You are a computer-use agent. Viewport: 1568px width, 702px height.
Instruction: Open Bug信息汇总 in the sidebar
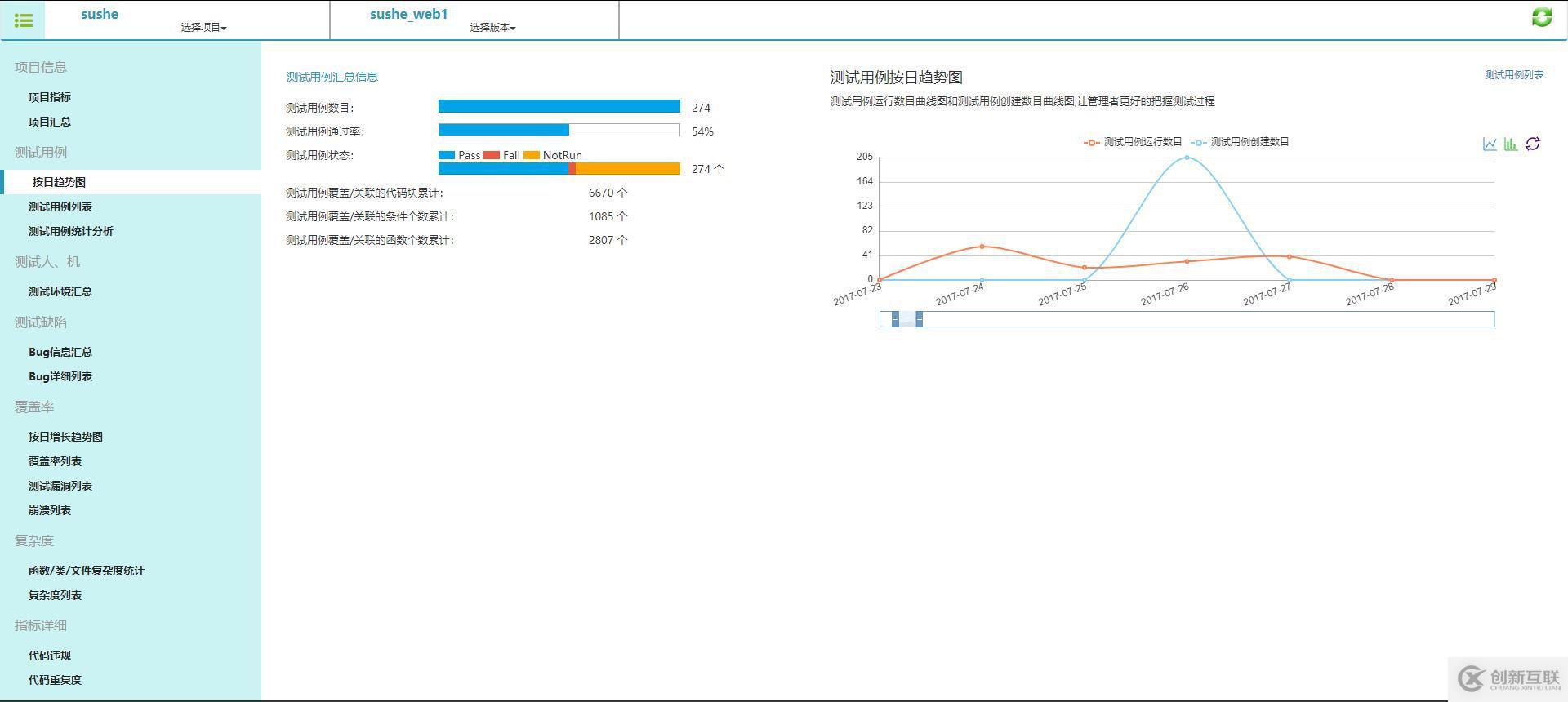(60, 352)
